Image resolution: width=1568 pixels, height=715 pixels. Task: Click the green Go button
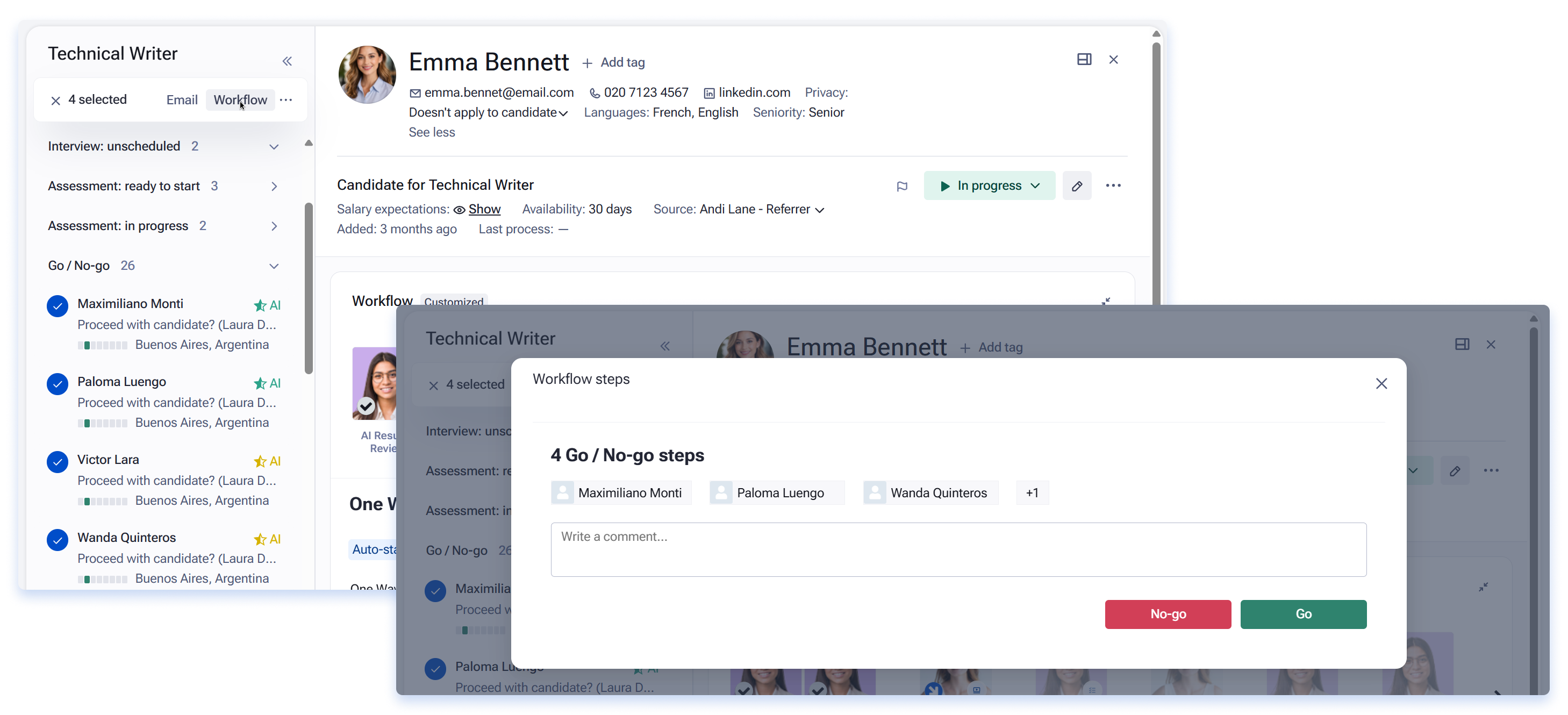pos(1303,614)
